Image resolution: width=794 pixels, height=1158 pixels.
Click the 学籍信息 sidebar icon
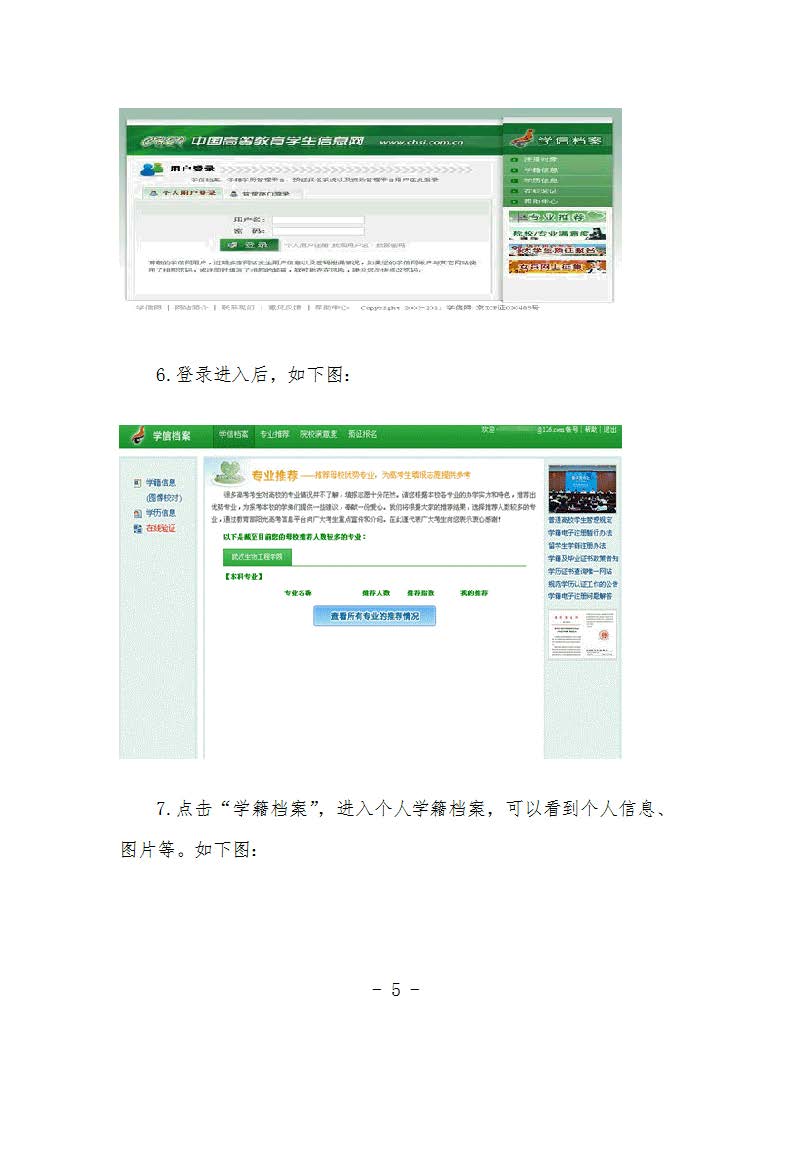pyautogui.click(x=138, y=483)
